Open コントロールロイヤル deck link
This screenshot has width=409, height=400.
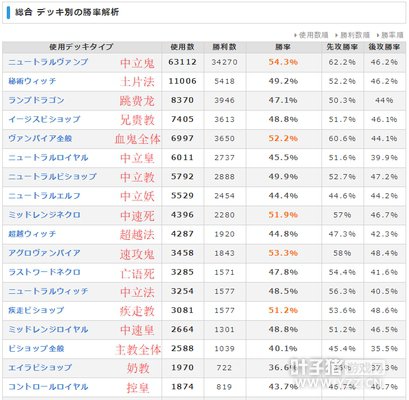pyautogui.click(x=48, y=387)
